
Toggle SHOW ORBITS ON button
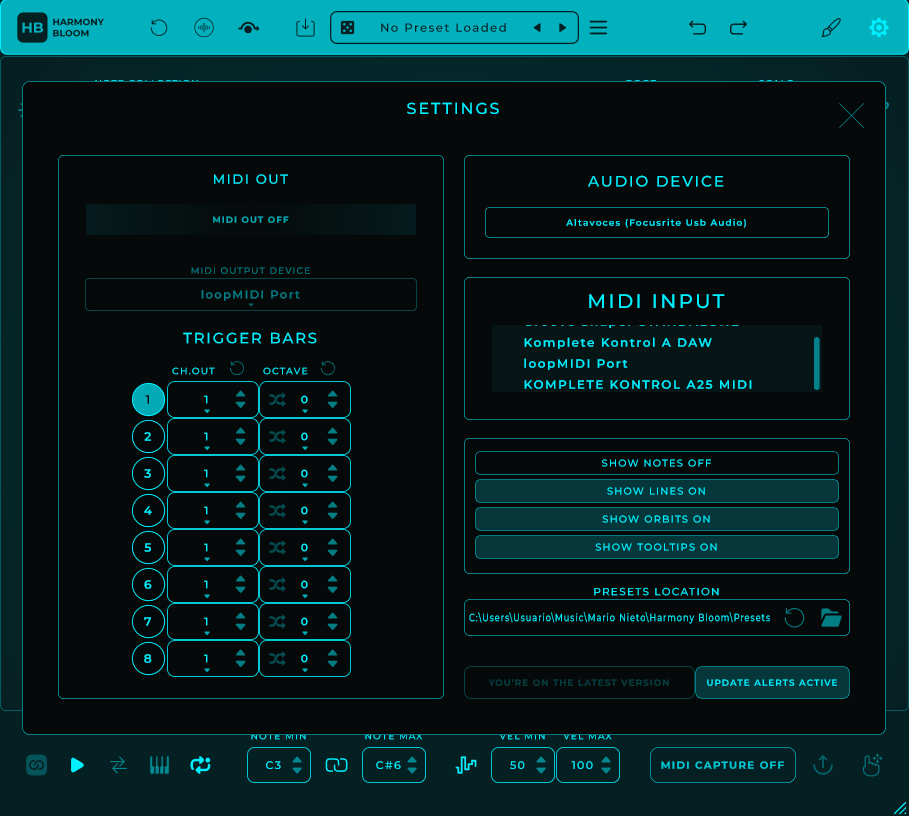pos(656,519)
